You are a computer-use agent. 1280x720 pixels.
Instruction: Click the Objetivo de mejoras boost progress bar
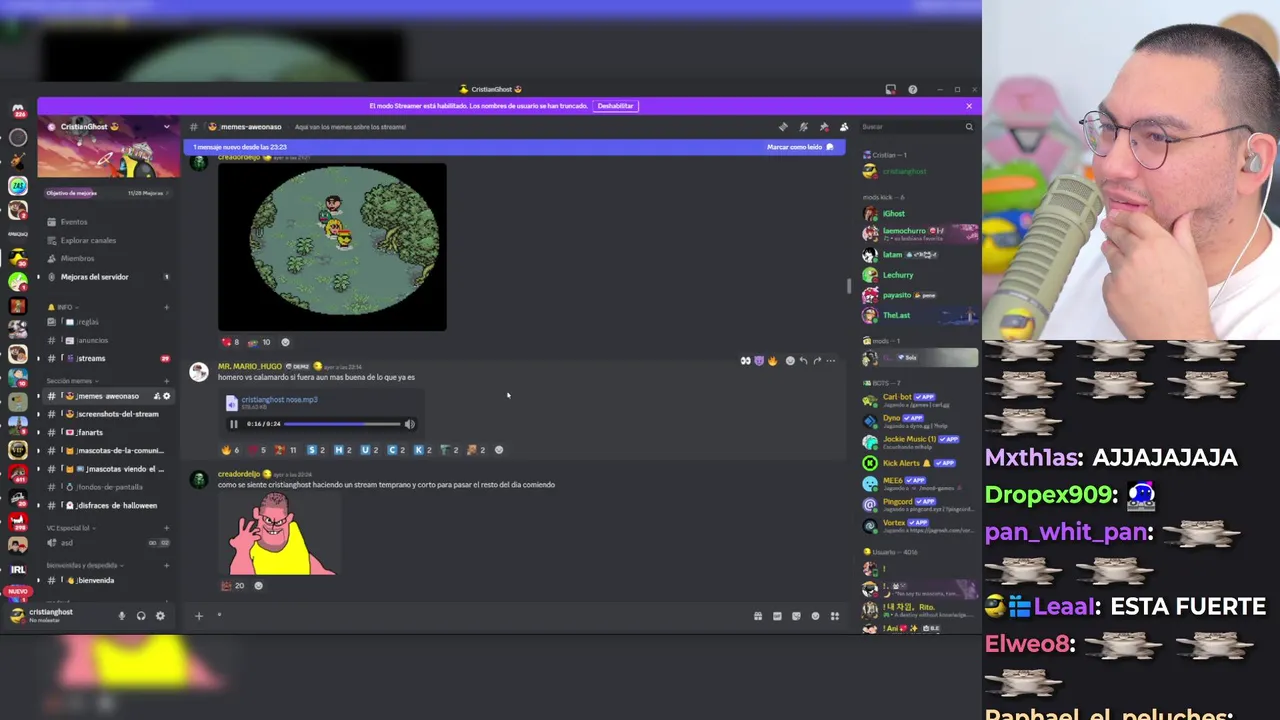(108, 193)
